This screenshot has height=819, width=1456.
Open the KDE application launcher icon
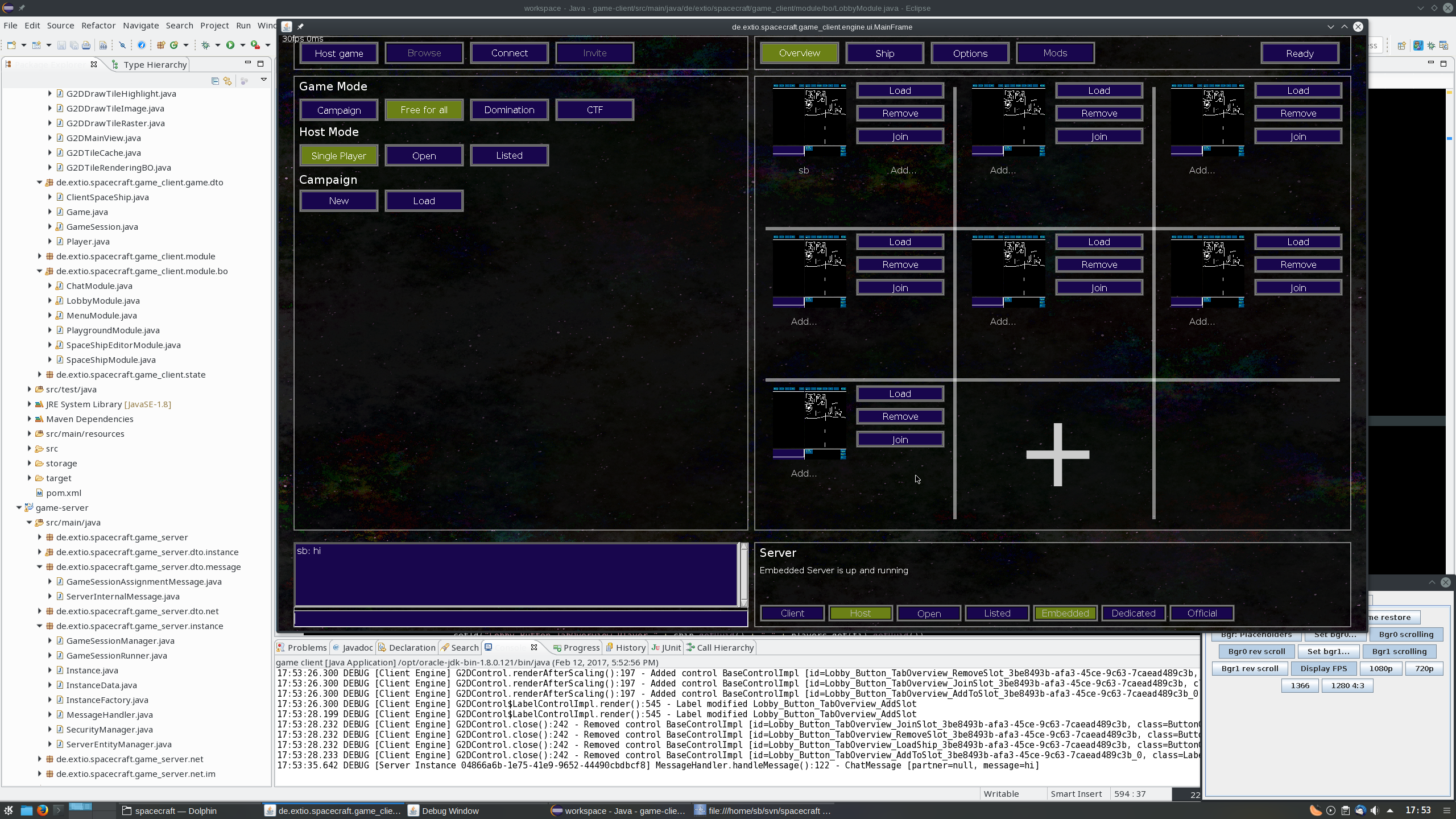[9, 810]
